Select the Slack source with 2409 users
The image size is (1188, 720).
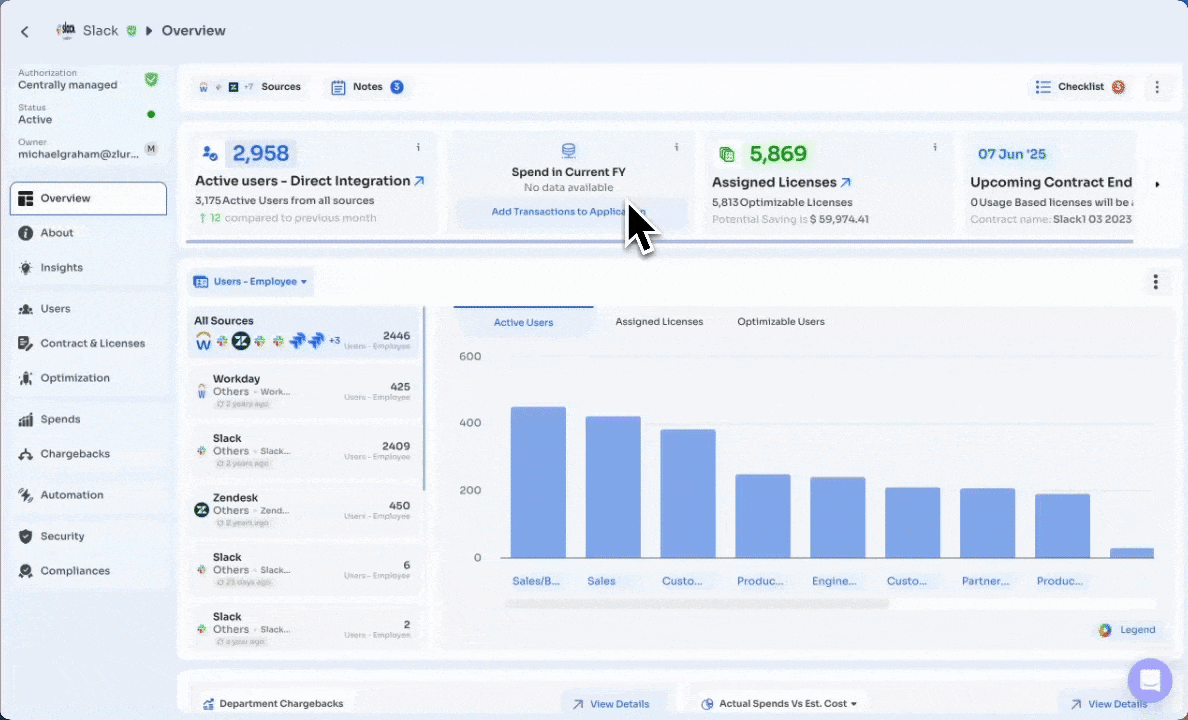coord(303,450)
